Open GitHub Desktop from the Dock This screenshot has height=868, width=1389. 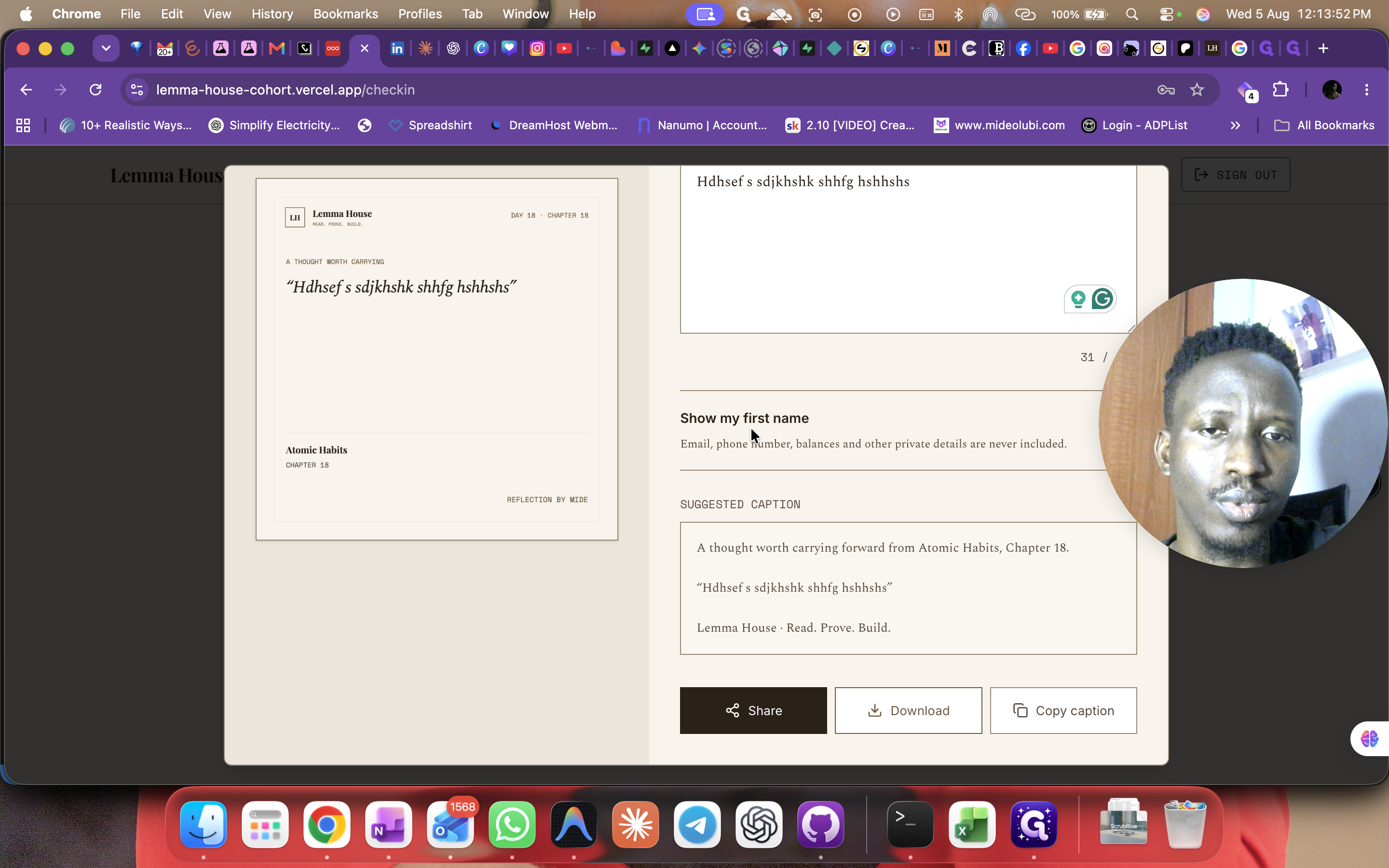point(821,825)
